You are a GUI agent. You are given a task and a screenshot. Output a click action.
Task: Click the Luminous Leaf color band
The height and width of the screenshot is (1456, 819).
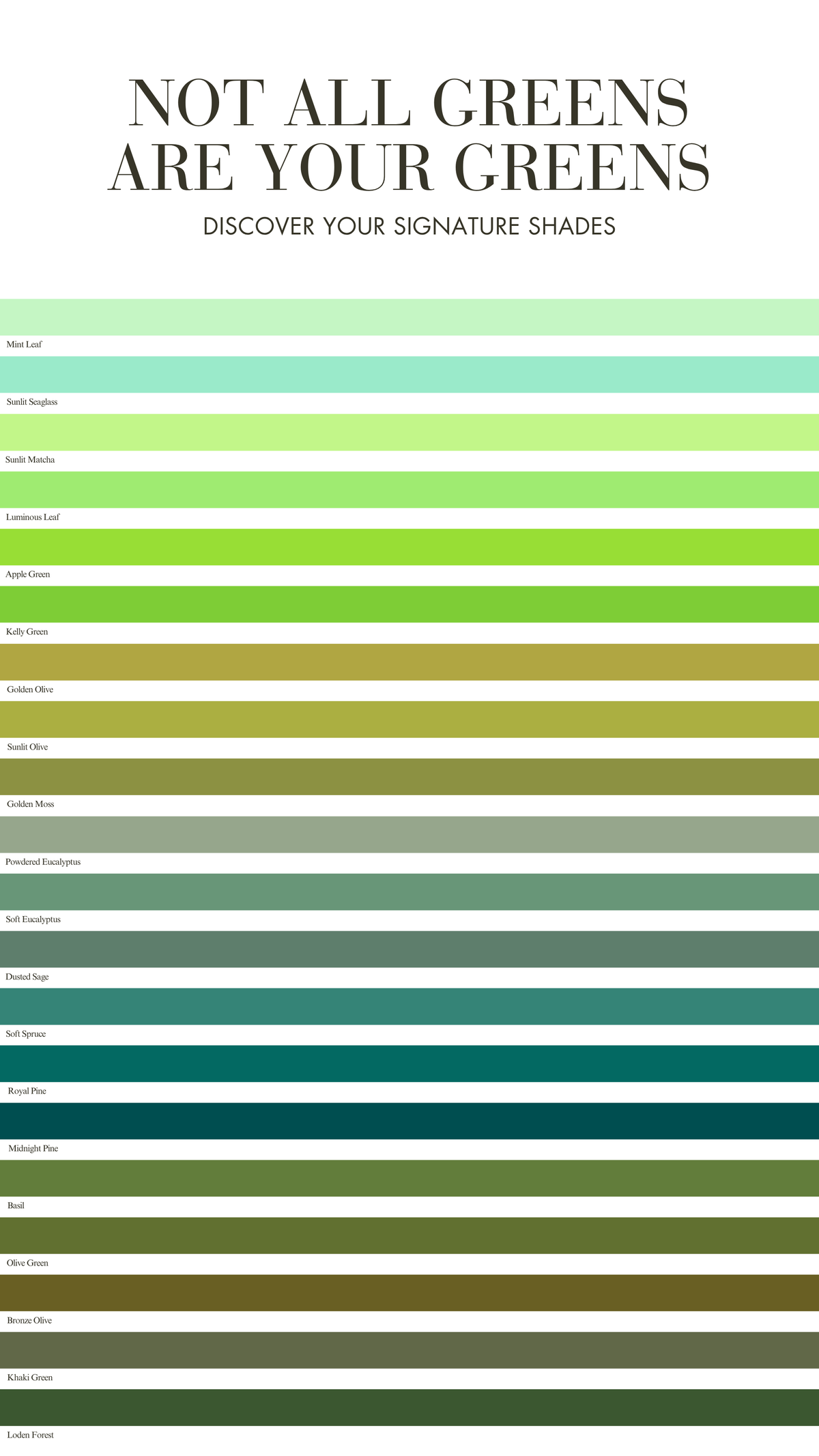click(x=409, y=489)
